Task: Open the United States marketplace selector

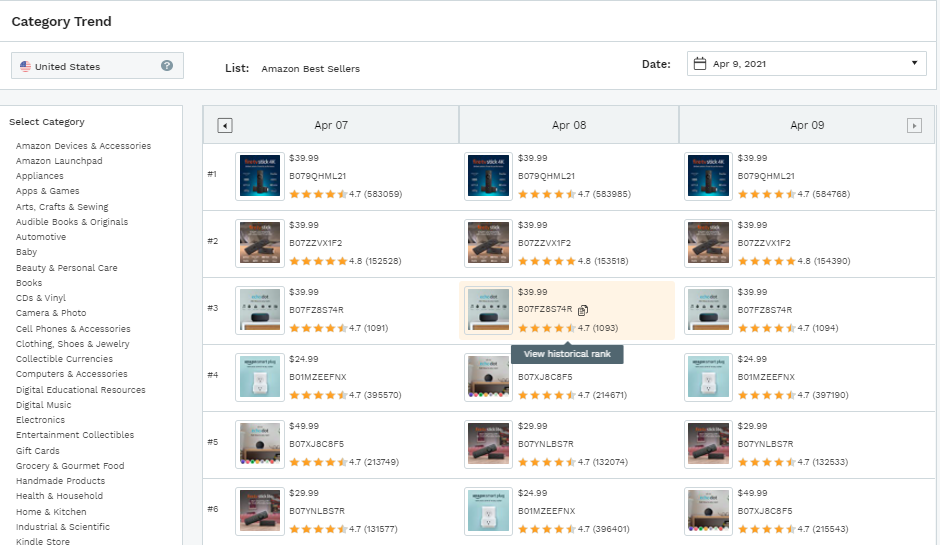Action: (97, 65)
